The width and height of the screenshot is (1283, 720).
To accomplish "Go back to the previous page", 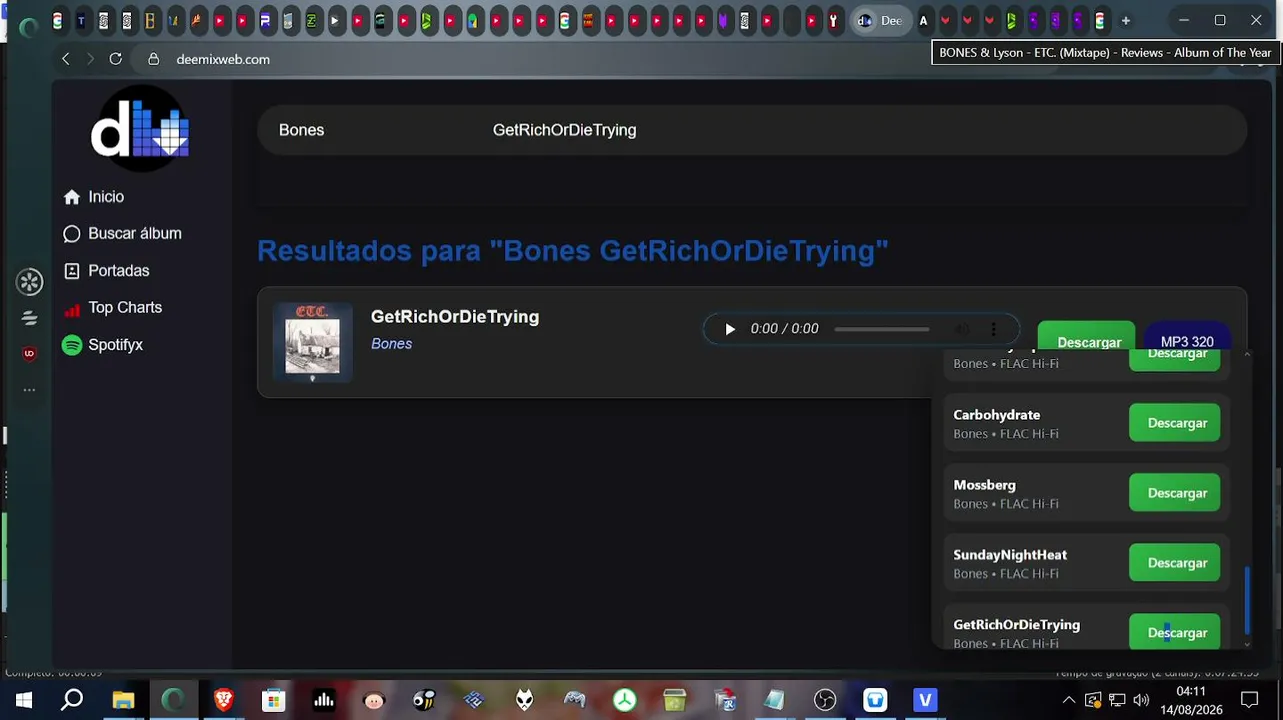I will pyautogui.click(x=66, y=59).
